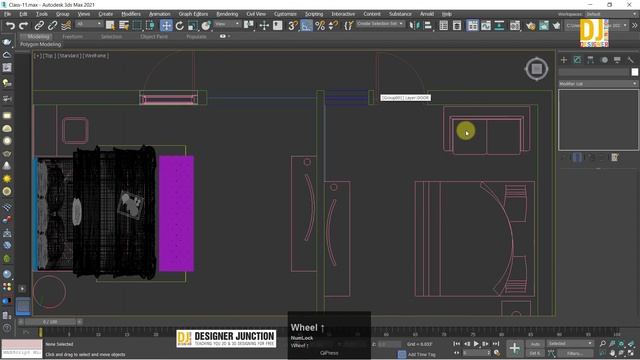Open the Select by Name dialog
The height and width of the screenshot is (360, 640).
[124, 26]
